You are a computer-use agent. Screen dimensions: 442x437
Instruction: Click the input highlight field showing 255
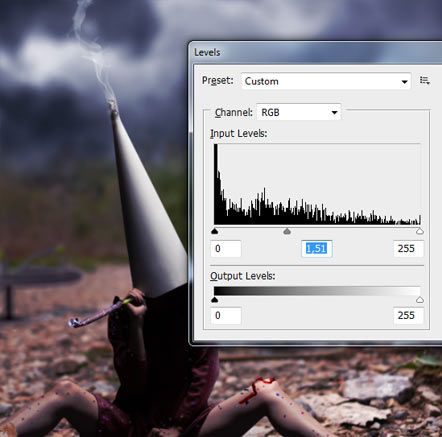tap(408, 249)
